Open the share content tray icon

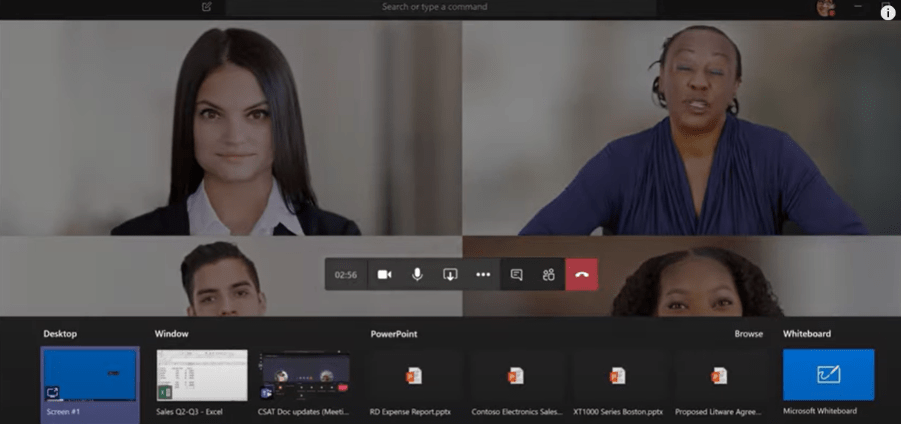[x=450, y=275]
